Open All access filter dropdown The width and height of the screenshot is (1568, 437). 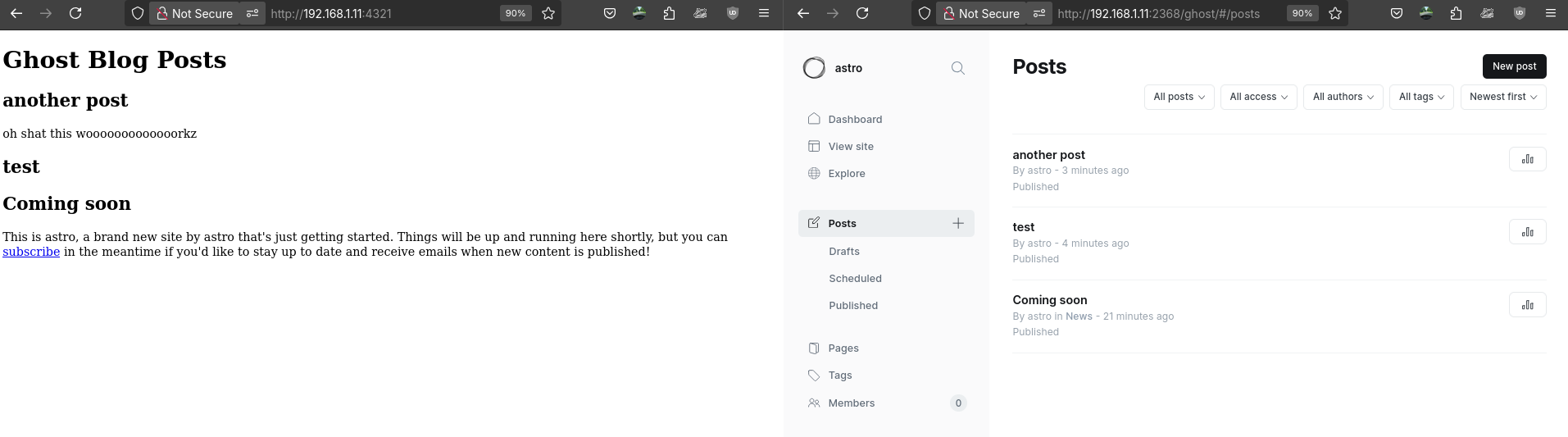(x=1258, y=97)
